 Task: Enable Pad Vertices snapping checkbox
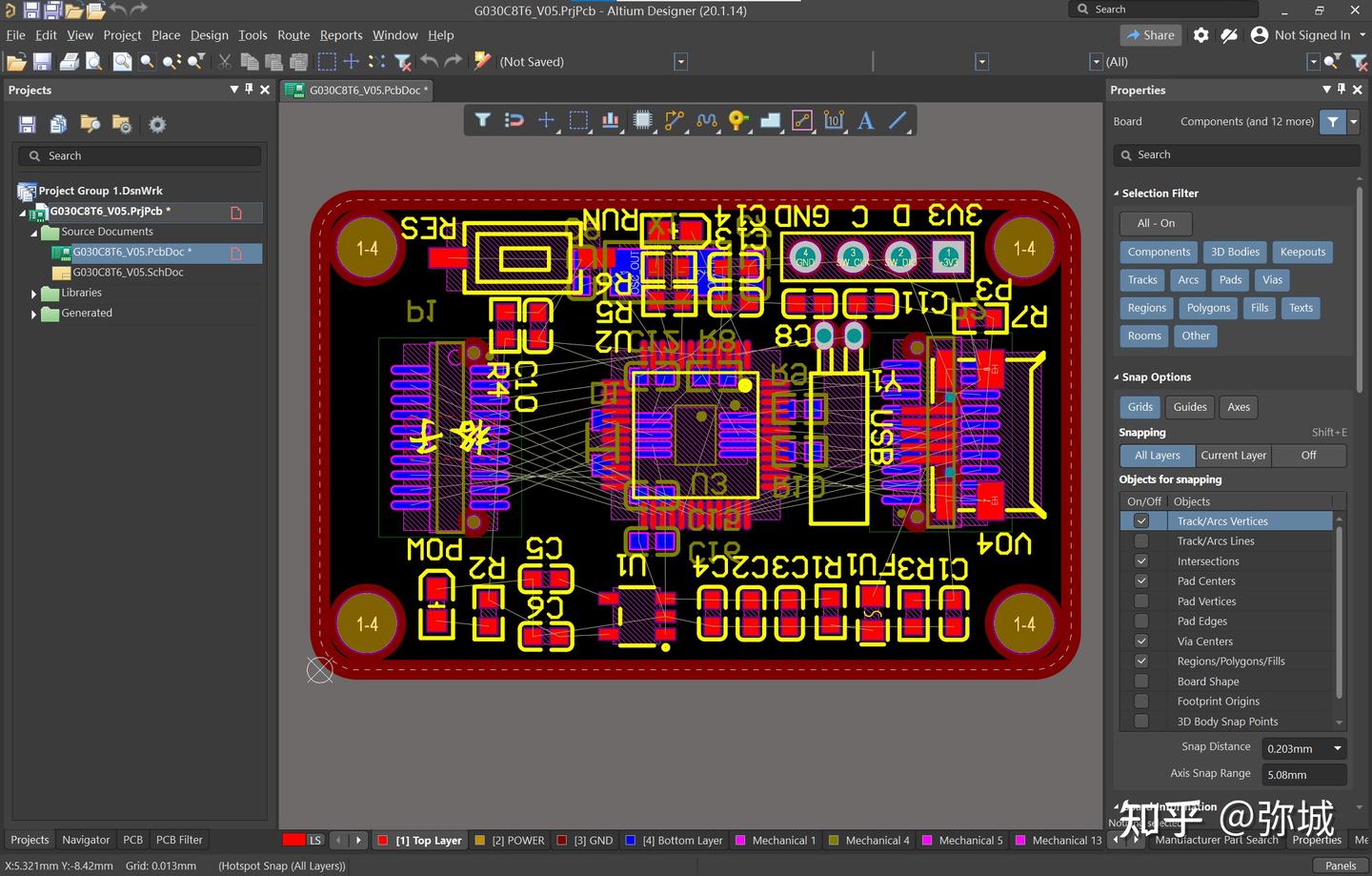click(1140, 601)
